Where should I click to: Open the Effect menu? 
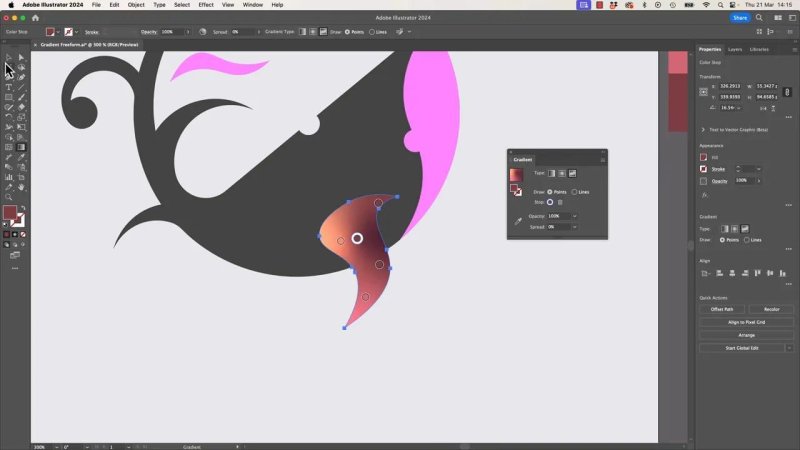coord(206,5)
